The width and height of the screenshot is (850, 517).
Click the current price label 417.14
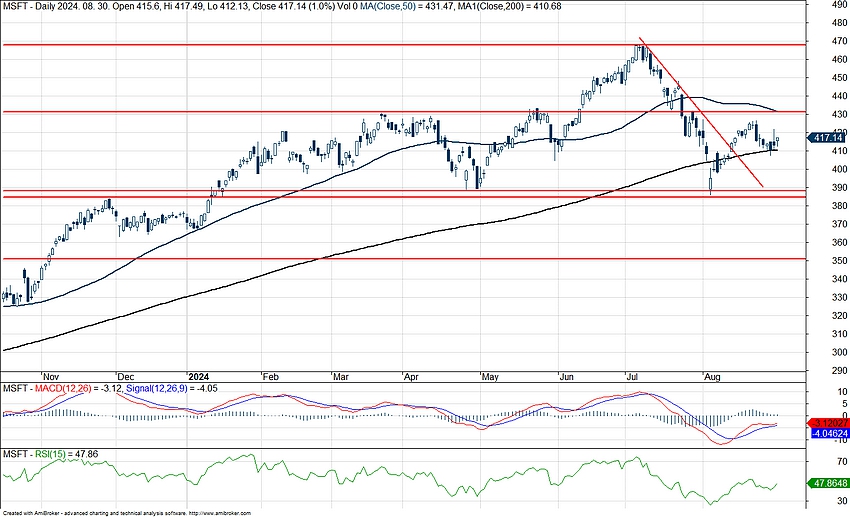pos(828,138)
